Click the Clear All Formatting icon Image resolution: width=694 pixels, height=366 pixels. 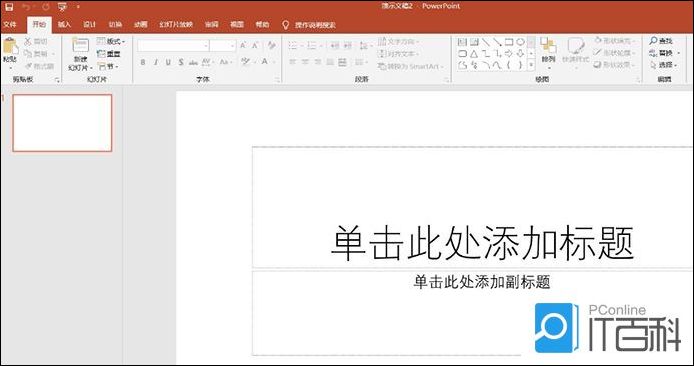(x=272, y=46)
